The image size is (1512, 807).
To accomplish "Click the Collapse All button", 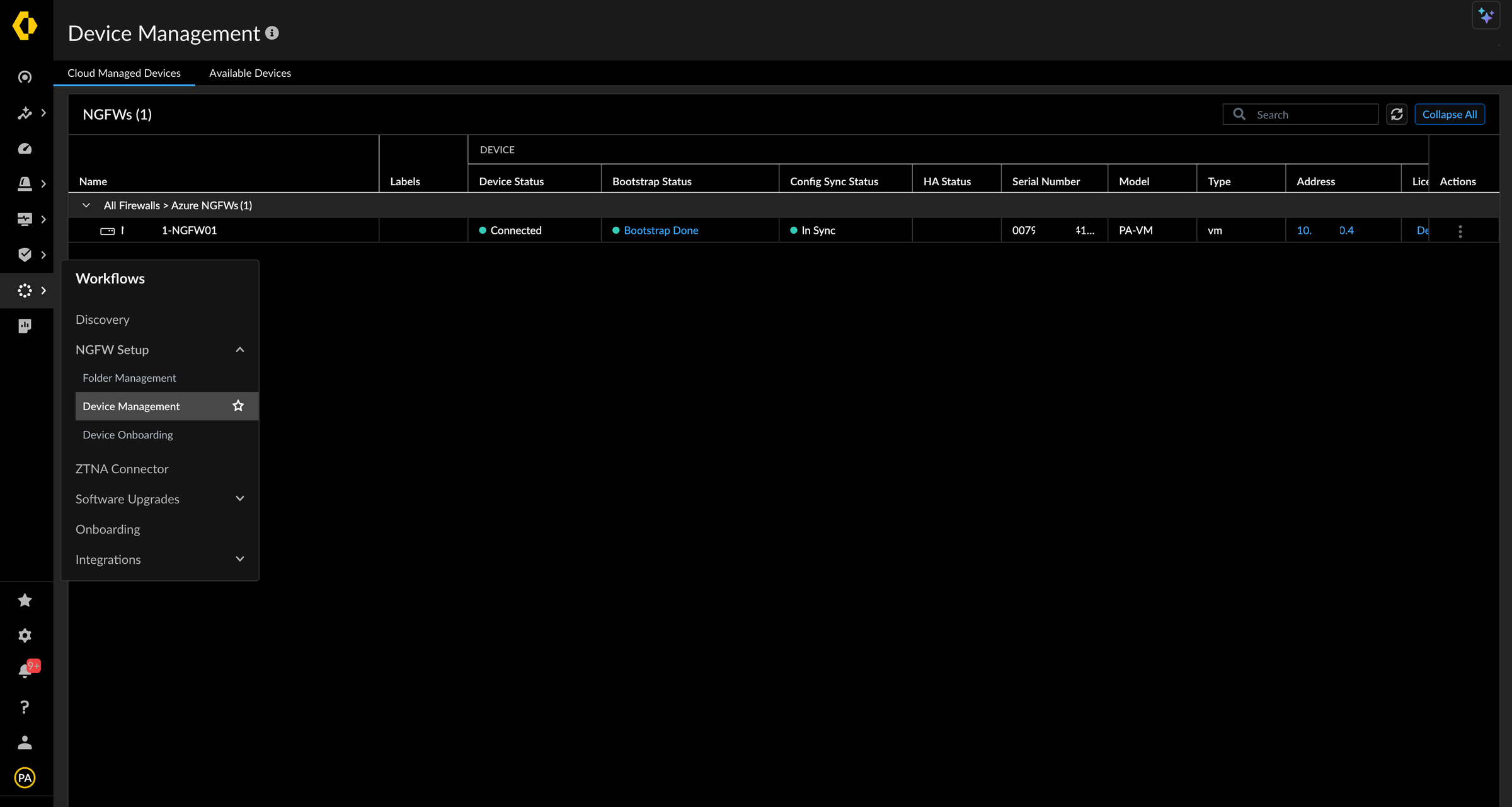I will pyautogui.click(x=1449, y=114).
